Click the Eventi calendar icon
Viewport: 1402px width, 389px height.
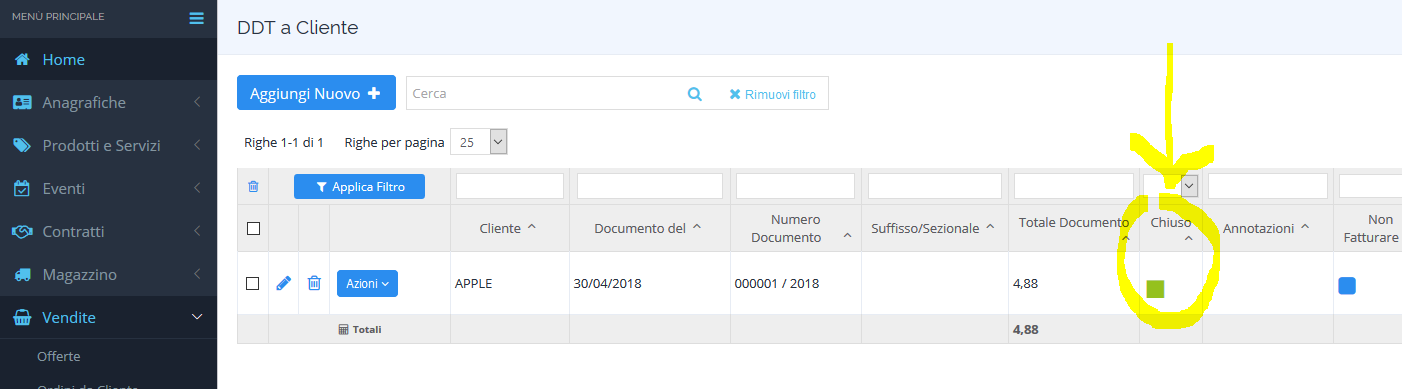click(x=21, y=188)
